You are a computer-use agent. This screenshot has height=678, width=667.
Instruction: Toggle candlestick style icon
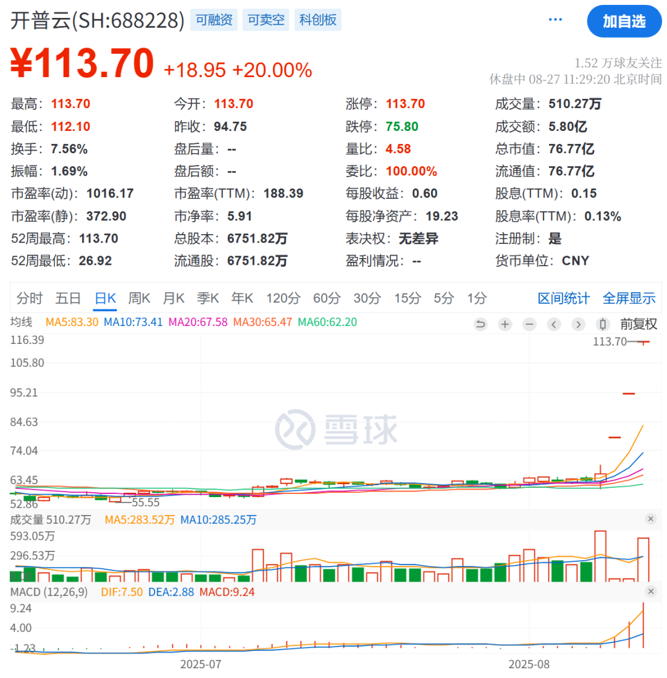pos(603,324)
